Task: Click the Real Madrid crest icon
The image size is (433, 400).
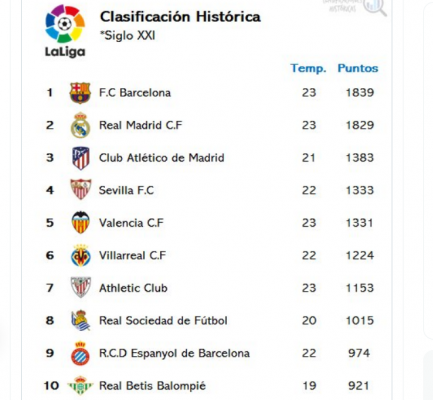Action: click(80, 125)
